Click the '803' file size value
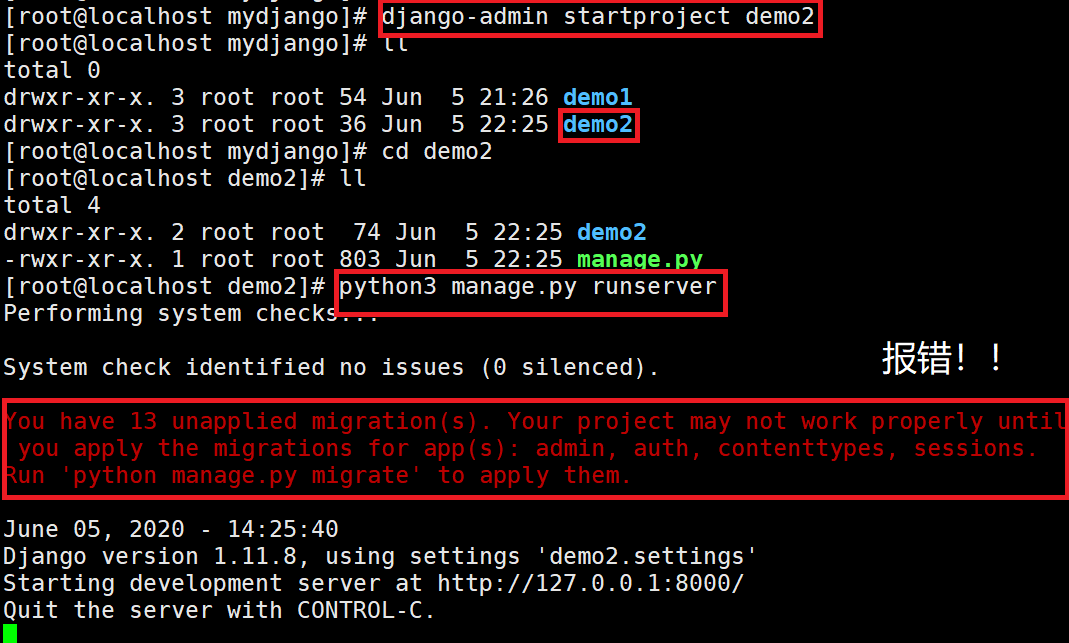 pyautogui.click(x=360, y=260)
